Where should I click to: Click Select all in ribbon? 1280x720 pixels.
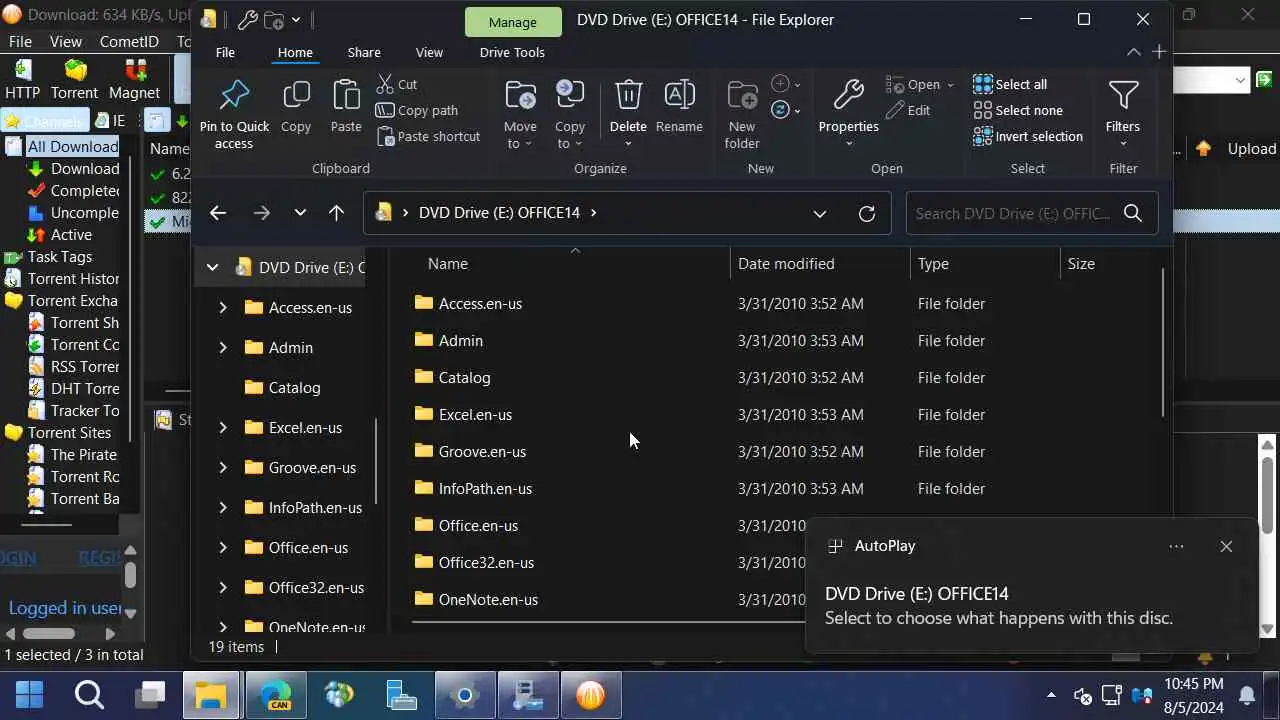1010,84
